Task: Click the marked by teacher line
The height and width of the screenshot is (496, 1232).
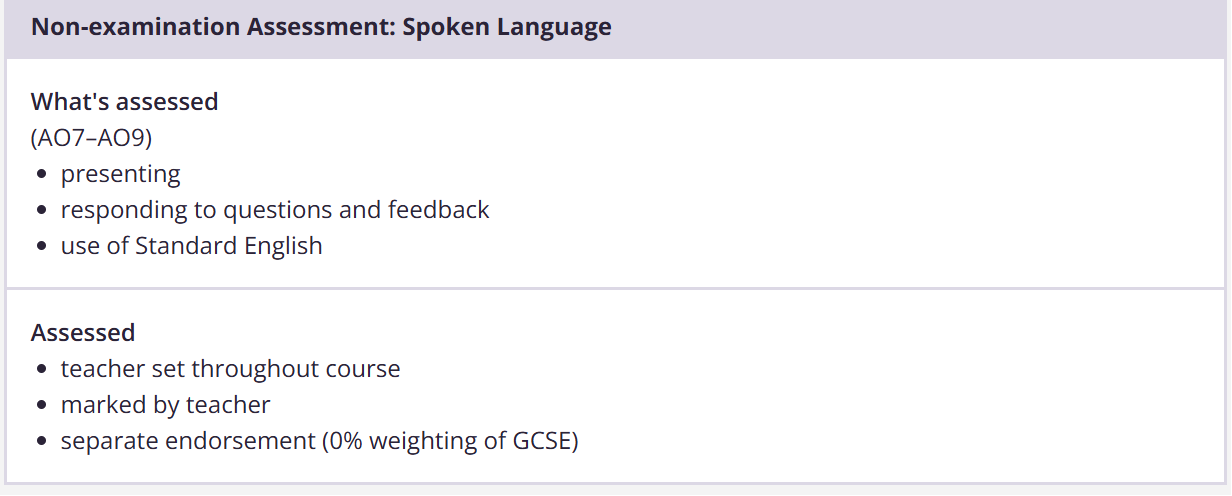Action: (x=165, y=405)
